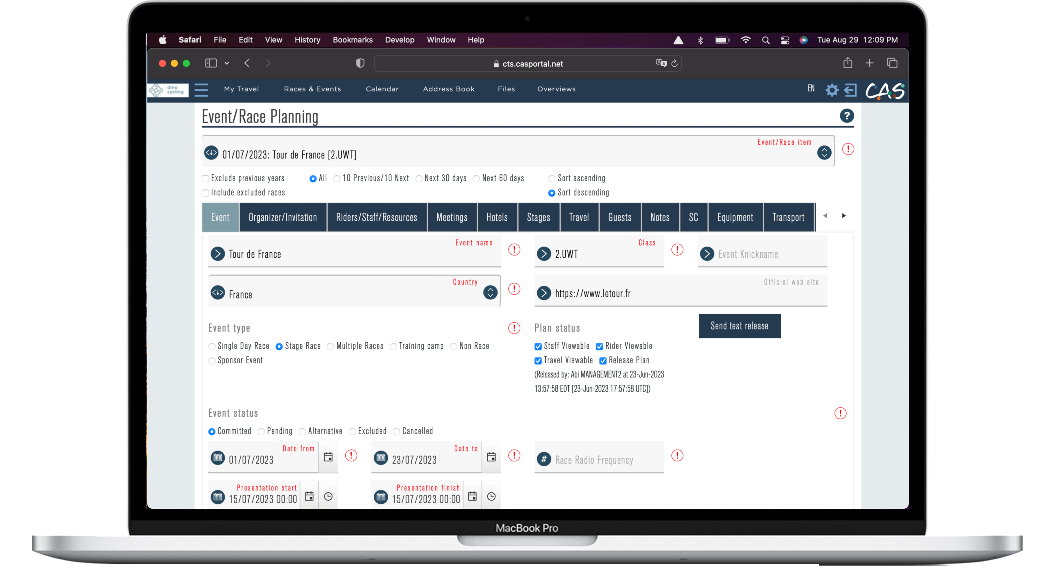Viewport: 1055px width, 577px height.
Task: Open the Presentation start calendar icon
Action: coord(310,497)
